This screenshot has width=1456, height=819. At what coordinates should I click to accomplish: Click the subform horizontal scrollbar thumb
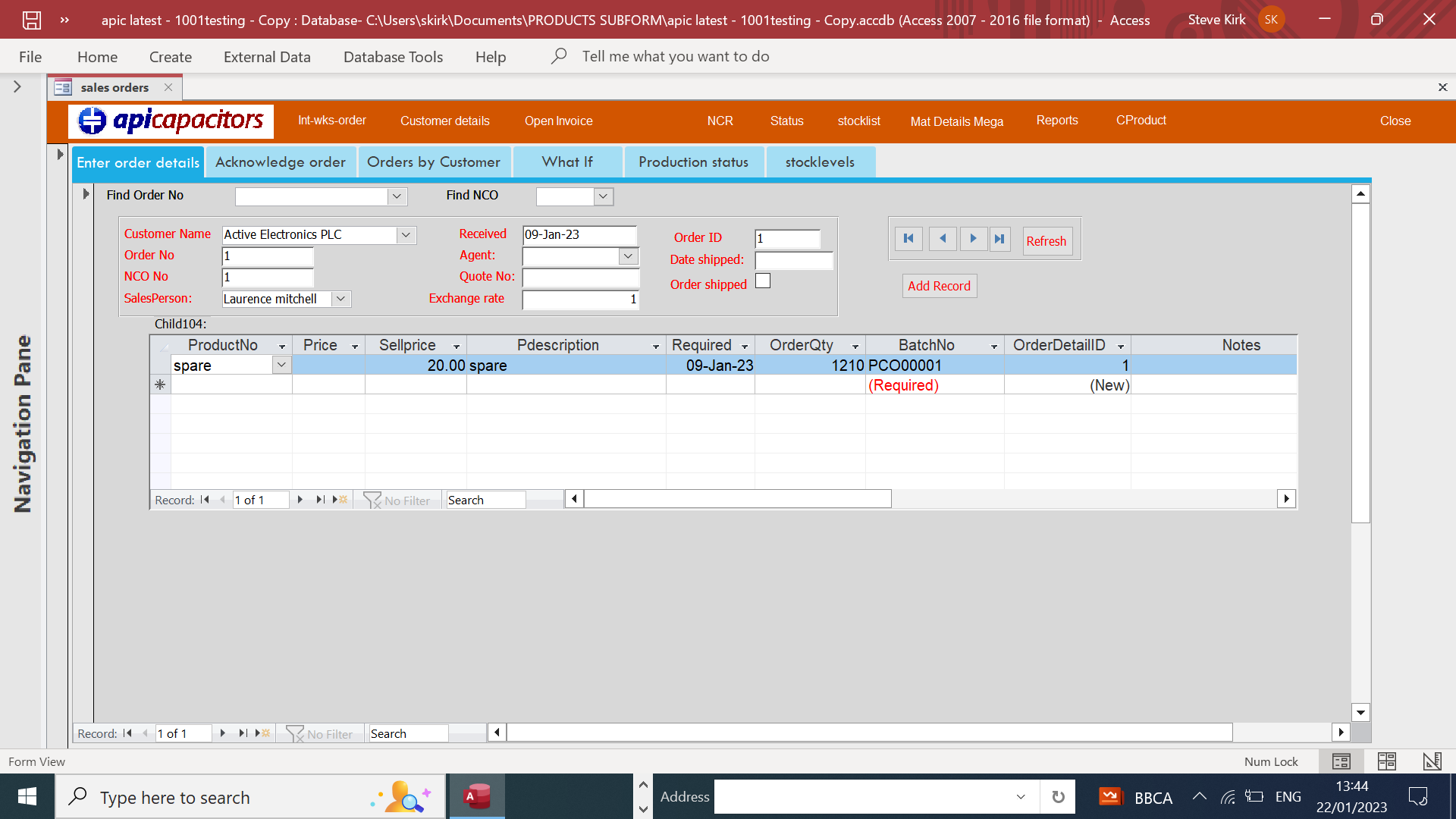(738, 498)
